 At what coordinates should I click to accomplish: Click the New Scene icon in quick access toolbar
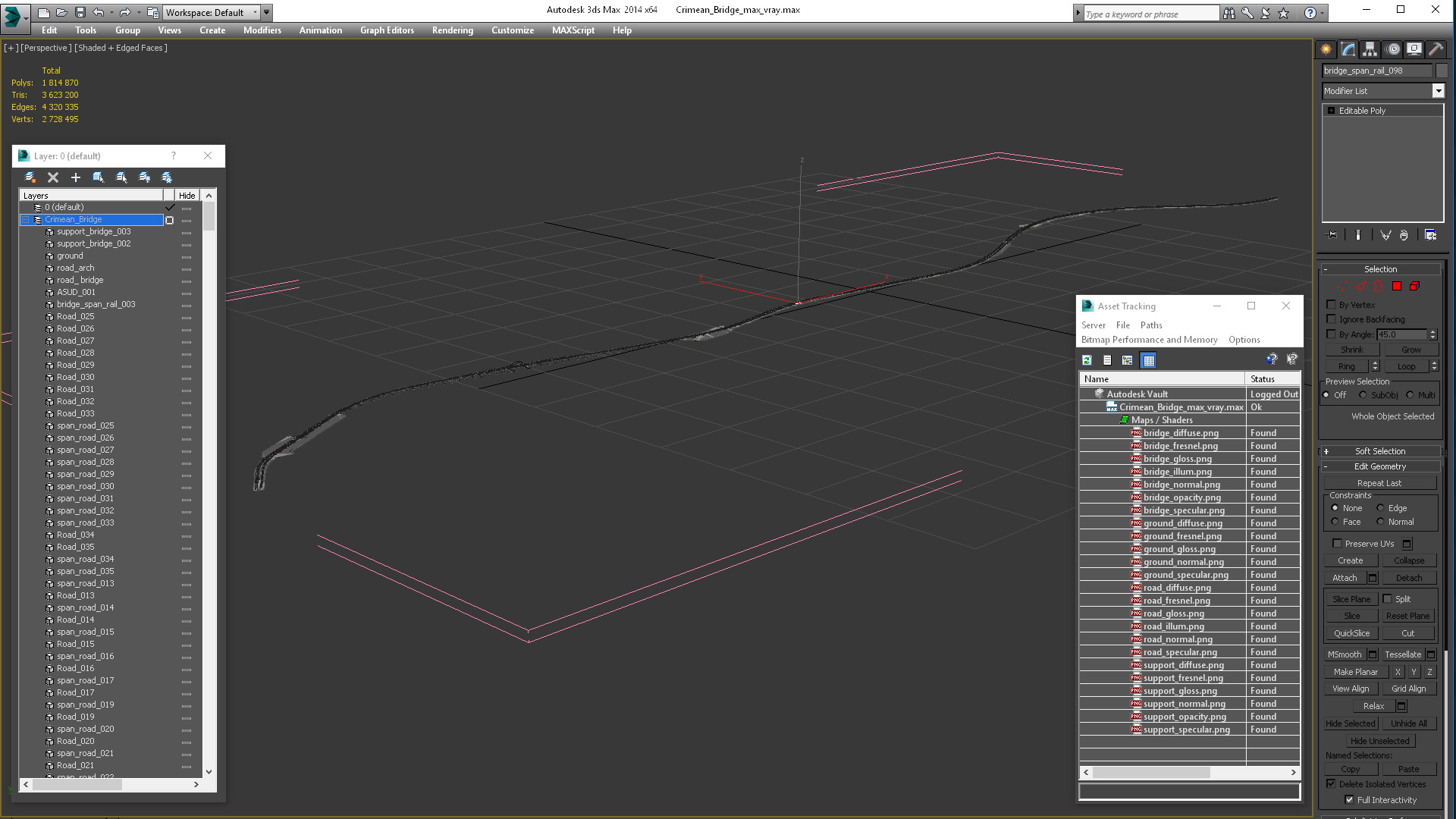click(x=43, y=13)
